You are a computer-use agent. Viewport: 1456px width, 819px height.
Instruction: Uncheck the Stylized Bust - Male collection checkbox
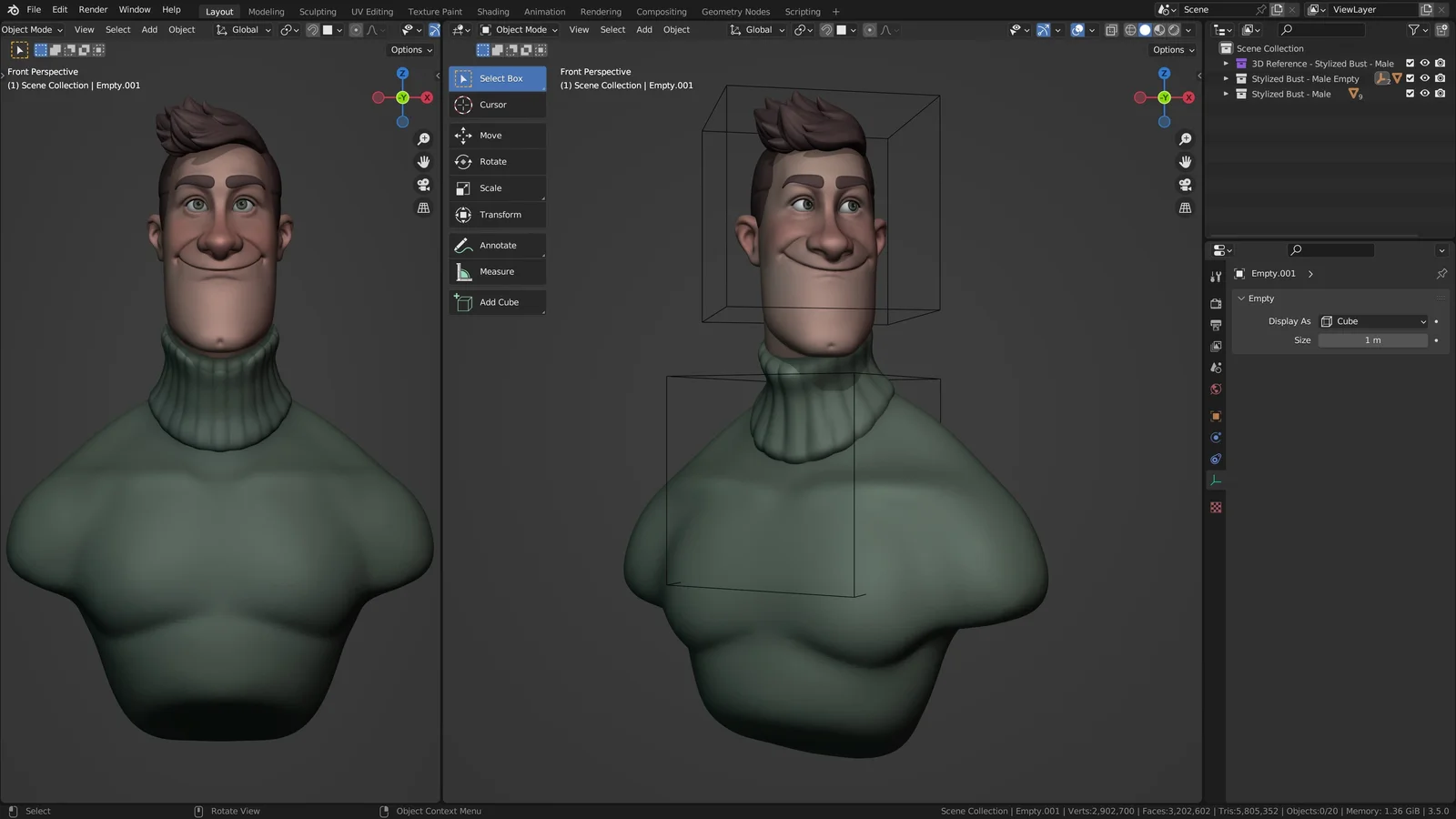point(1410,94)
